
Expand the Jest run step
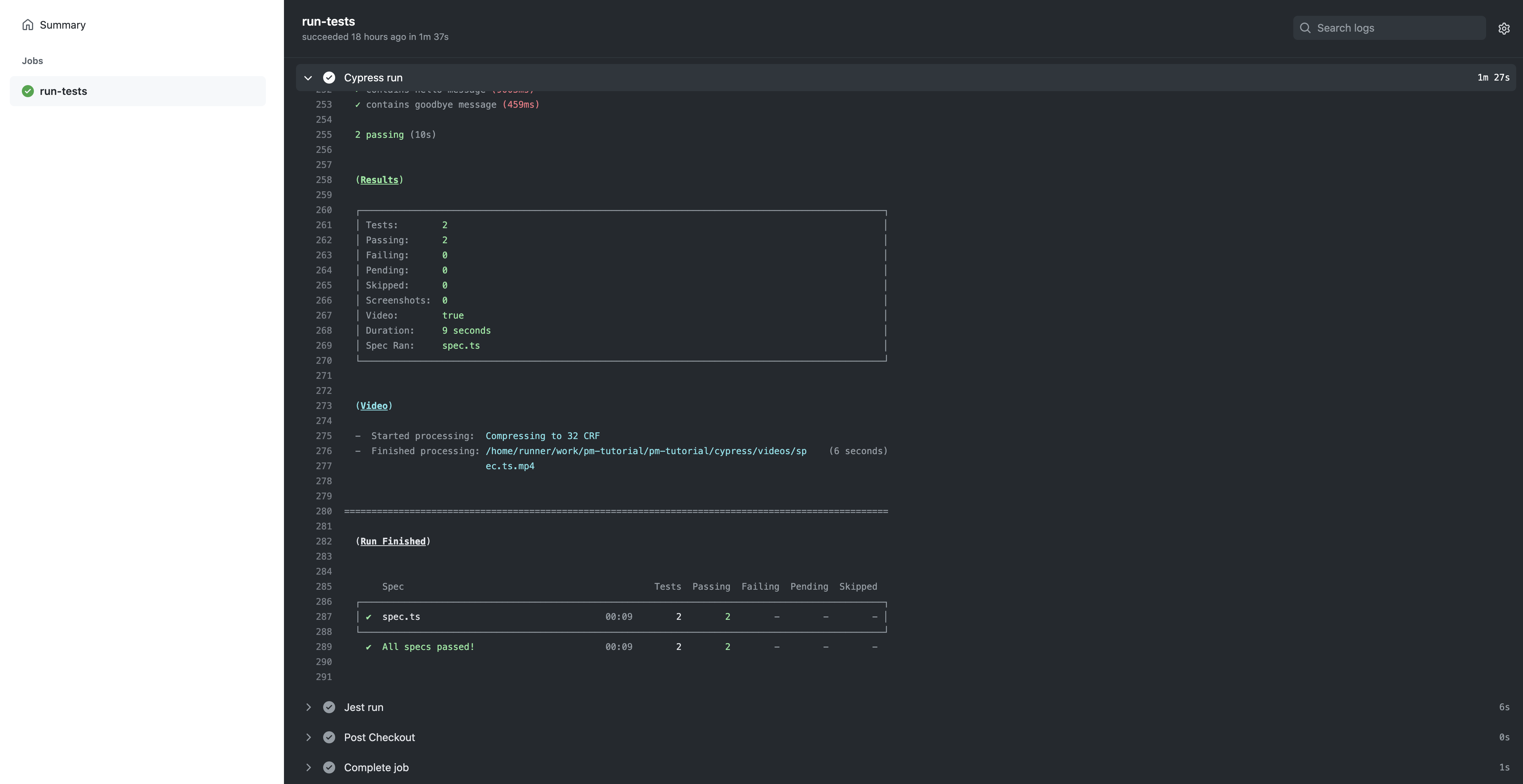click(x=308, y=707)
